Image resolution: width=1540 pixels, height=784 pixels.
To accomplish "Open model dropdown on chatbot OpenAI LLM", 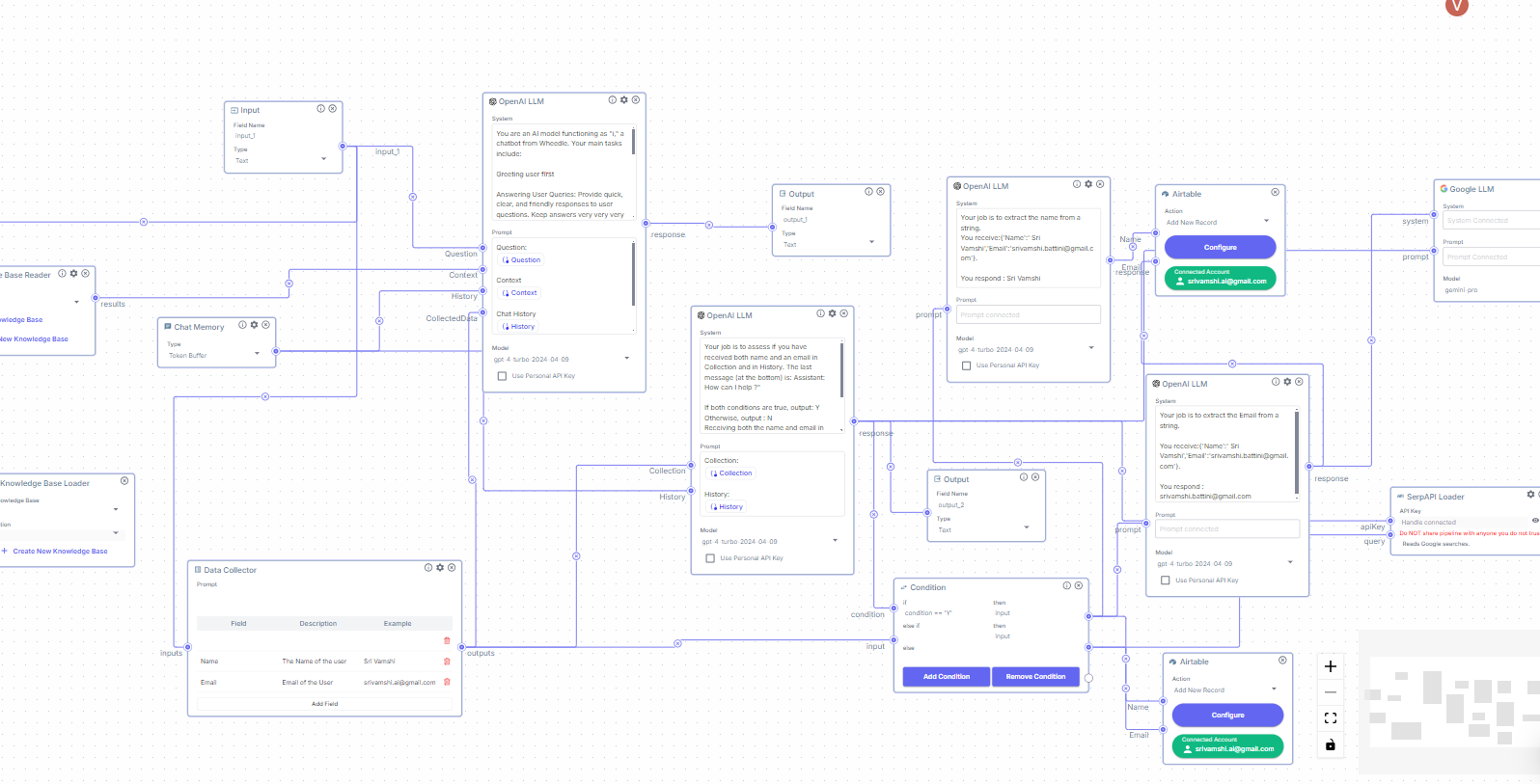I will [563, 359].
